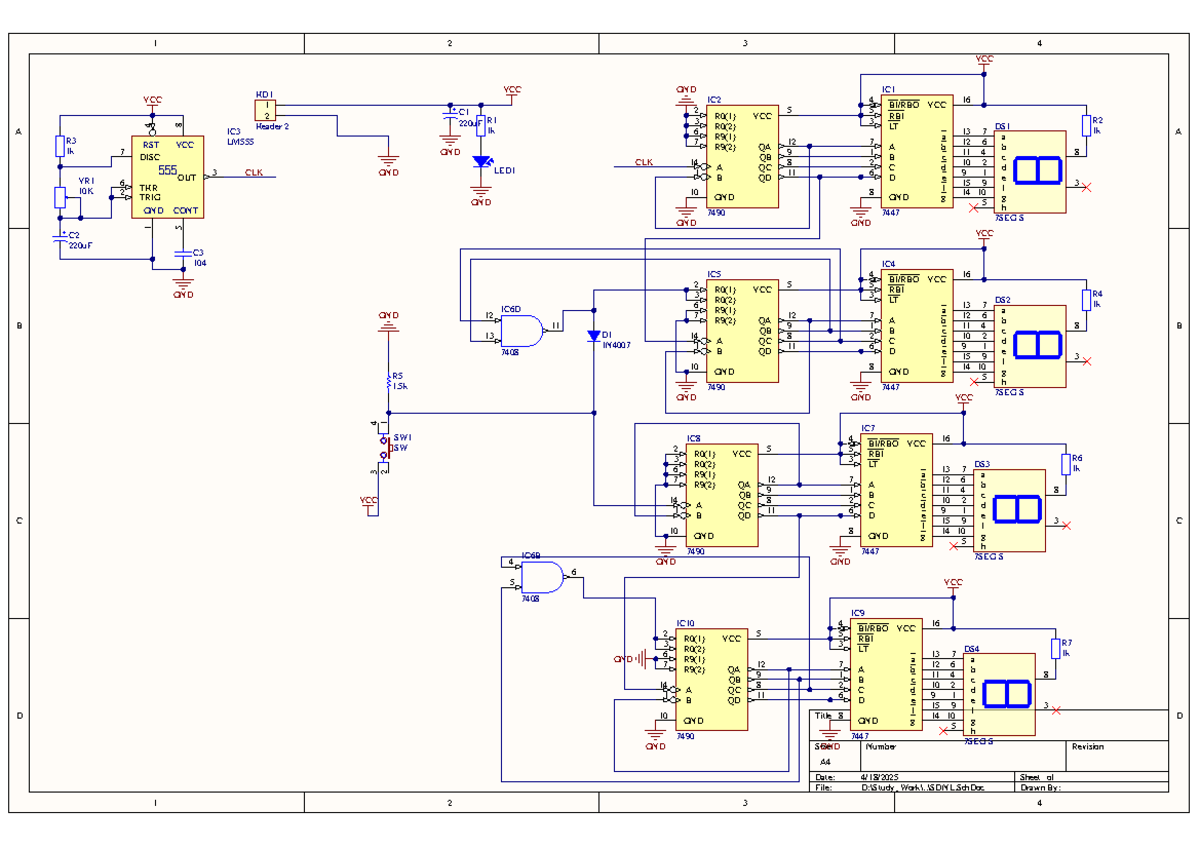Click the file path text in title block
The width and height of the screenshot is (1200, 848).
tap(922, 788)
